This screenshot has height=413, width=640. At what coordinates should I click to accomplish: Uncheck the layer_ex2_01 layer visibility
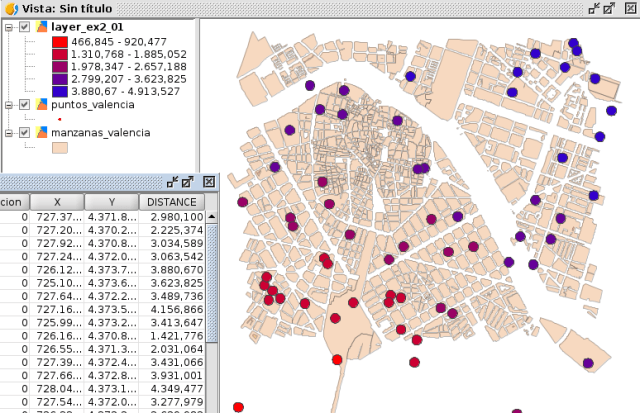tap(25, 27)
